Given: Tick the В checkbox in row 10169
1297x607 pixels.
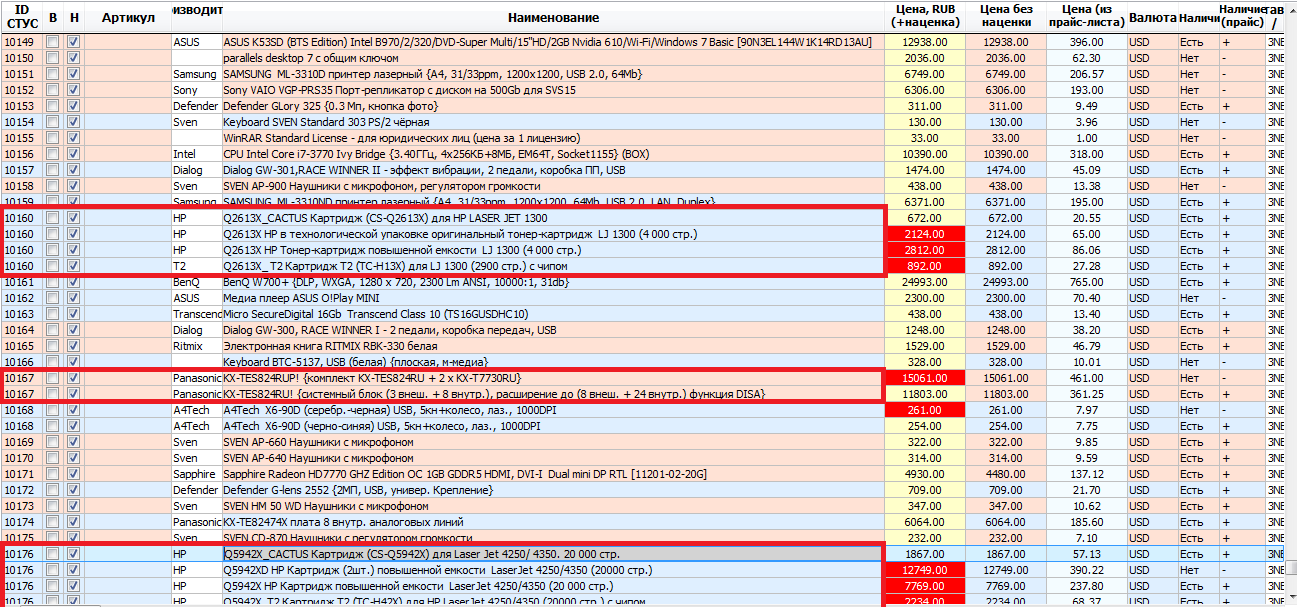Looking at the screenshot, I should pos(52,442).
